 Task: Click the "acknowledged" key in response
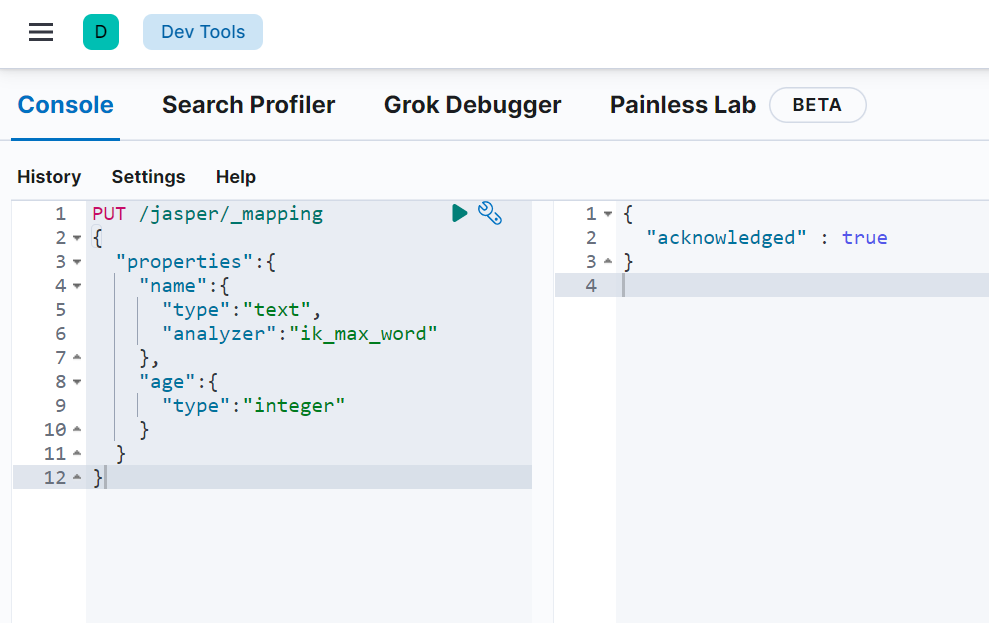726,238
